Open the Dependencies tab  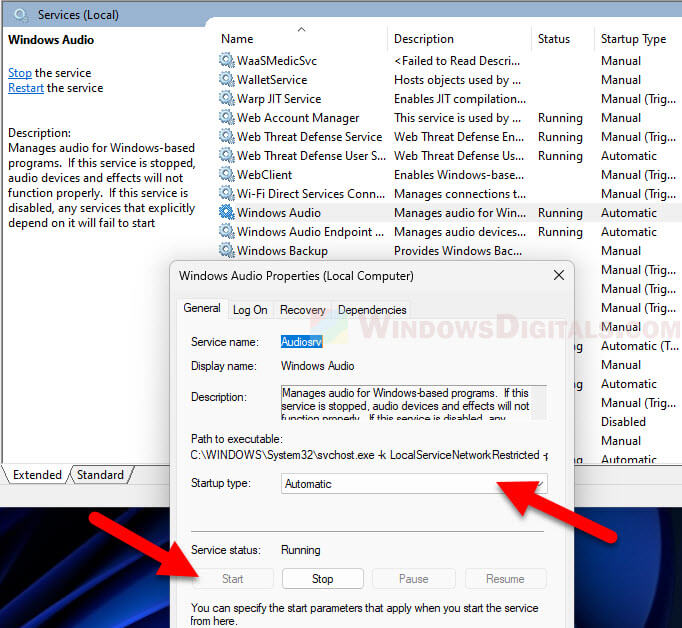click(372, 310)
